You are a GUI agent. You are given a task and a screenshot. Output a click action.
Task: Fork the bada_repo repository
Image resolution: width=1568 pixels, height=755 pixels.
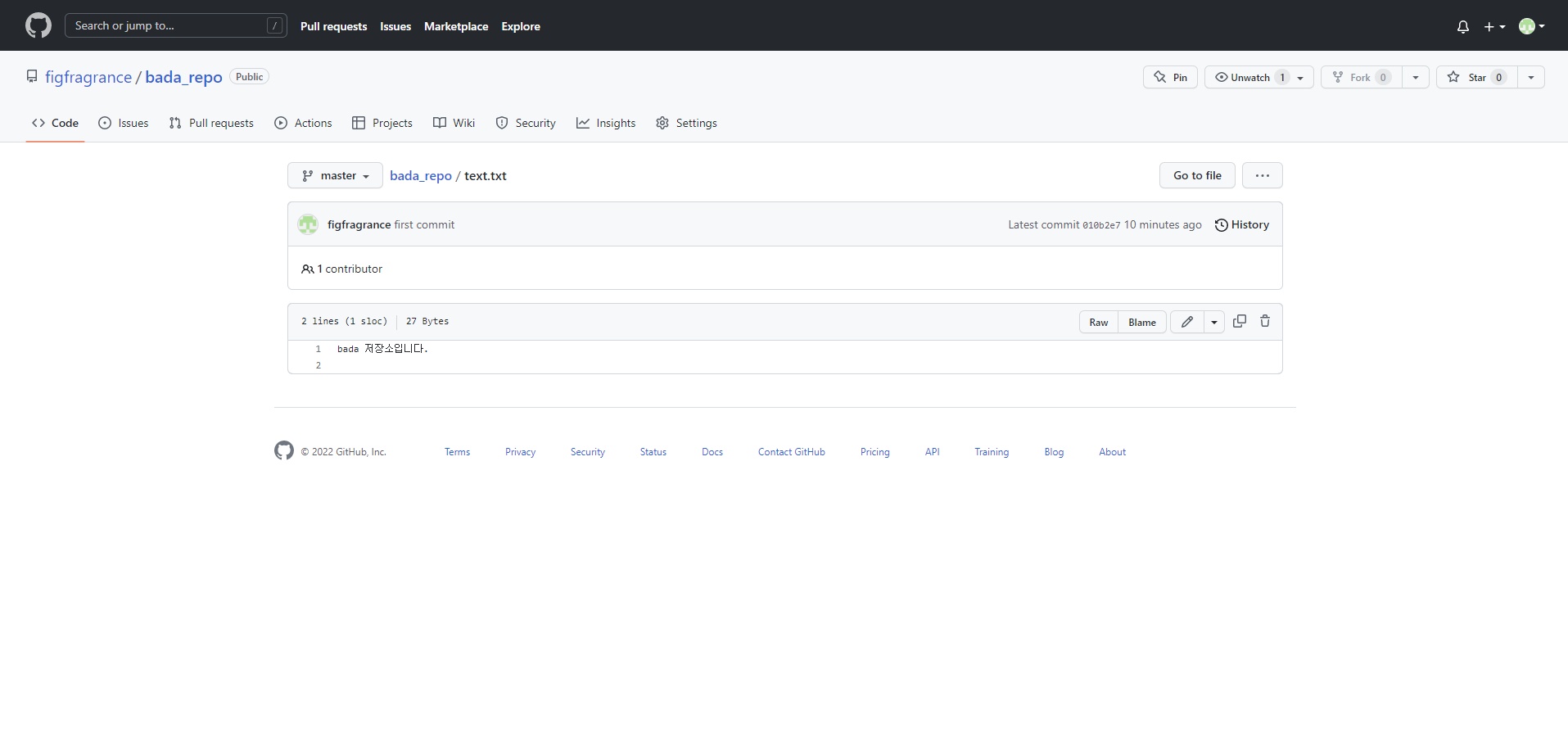[1360, 76]
